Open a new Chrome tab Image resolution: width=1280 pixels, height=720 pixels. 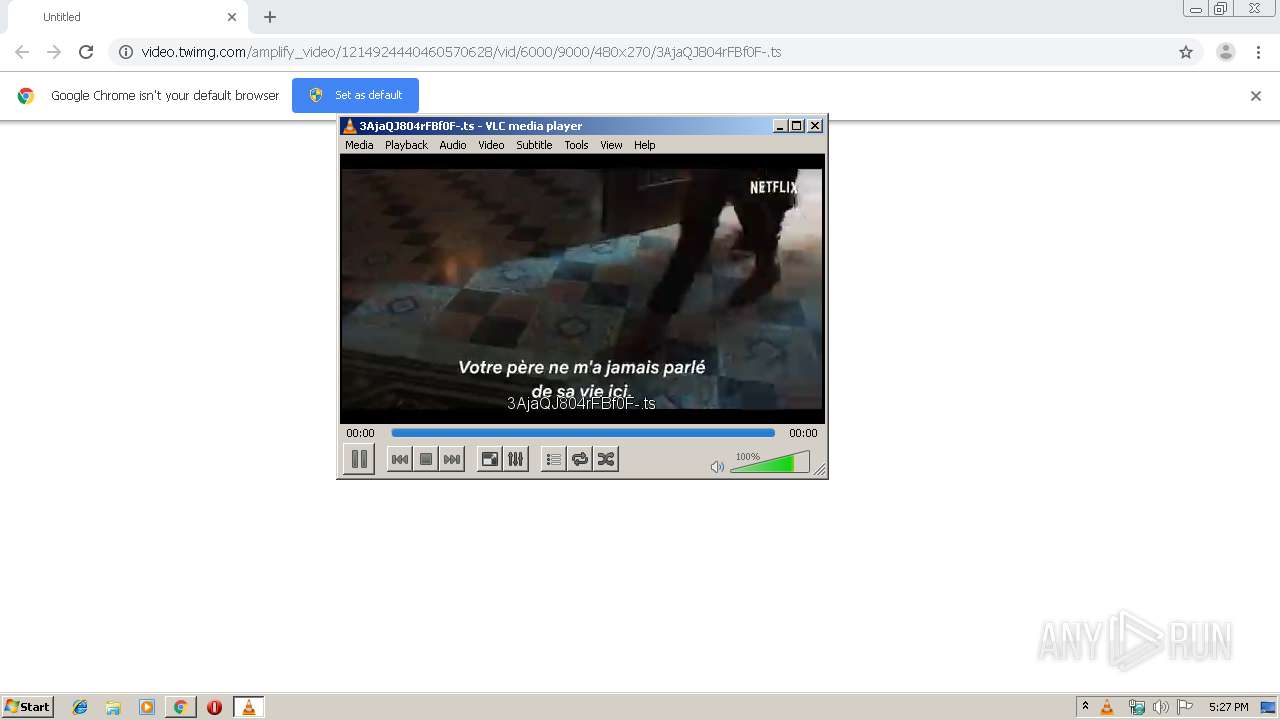pos(270,17)
